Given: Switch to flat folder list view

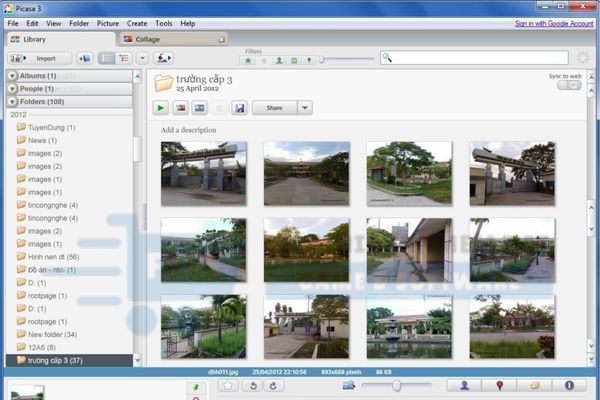Looking at the screenshot, I should tap(107, 58).
